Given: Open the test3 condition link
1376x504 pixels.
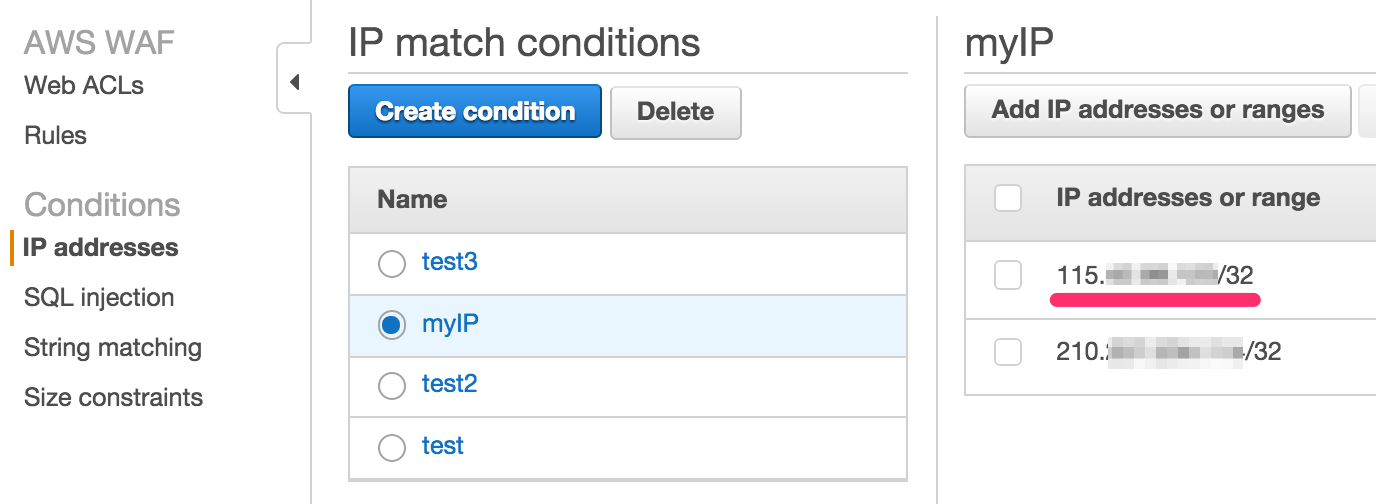Looking at the screenshot, I should [x=450, y=263].
